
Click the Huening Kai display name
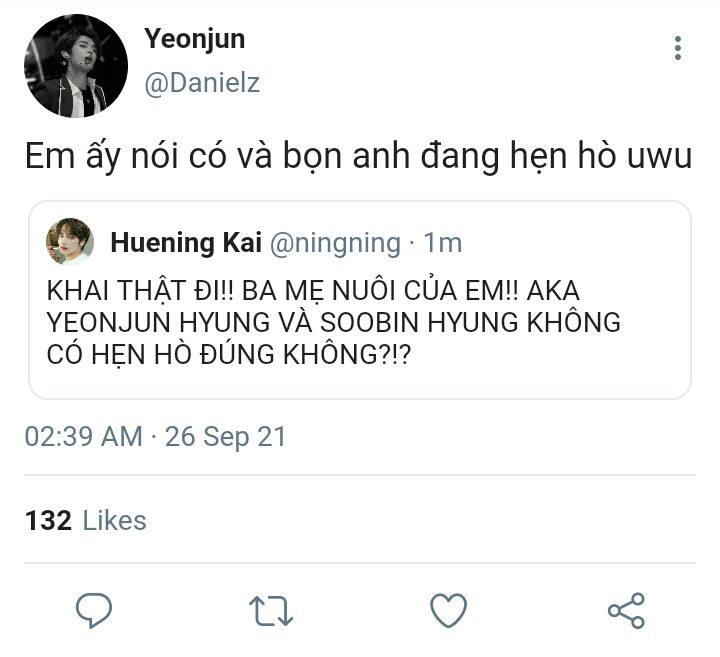click(186, 242)
